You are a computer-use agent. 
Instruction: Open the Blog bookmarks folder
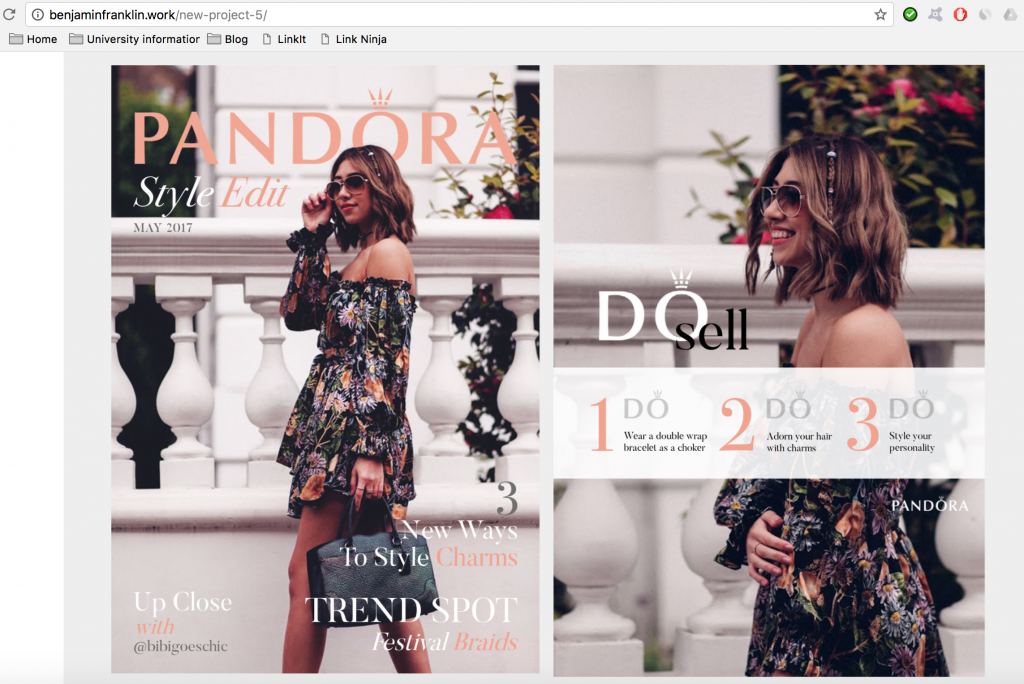pos(228,39)
